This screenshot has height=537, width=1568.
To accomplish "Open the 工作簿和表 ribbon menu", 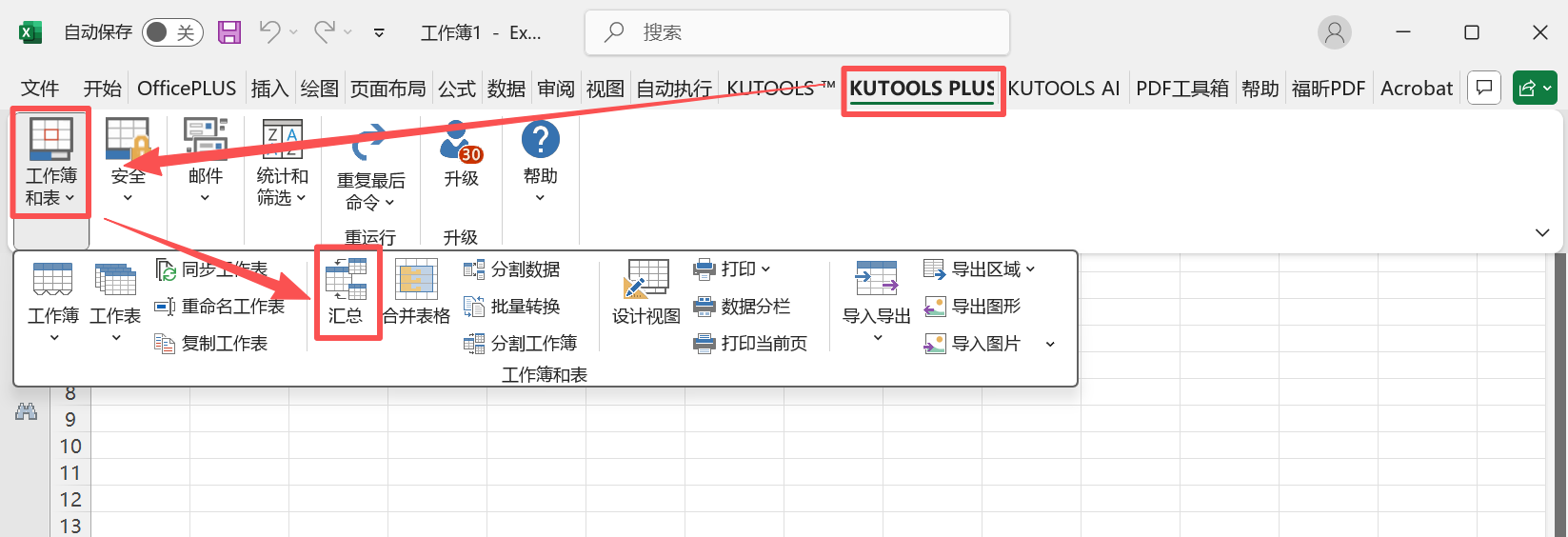I will click(51, 162).
